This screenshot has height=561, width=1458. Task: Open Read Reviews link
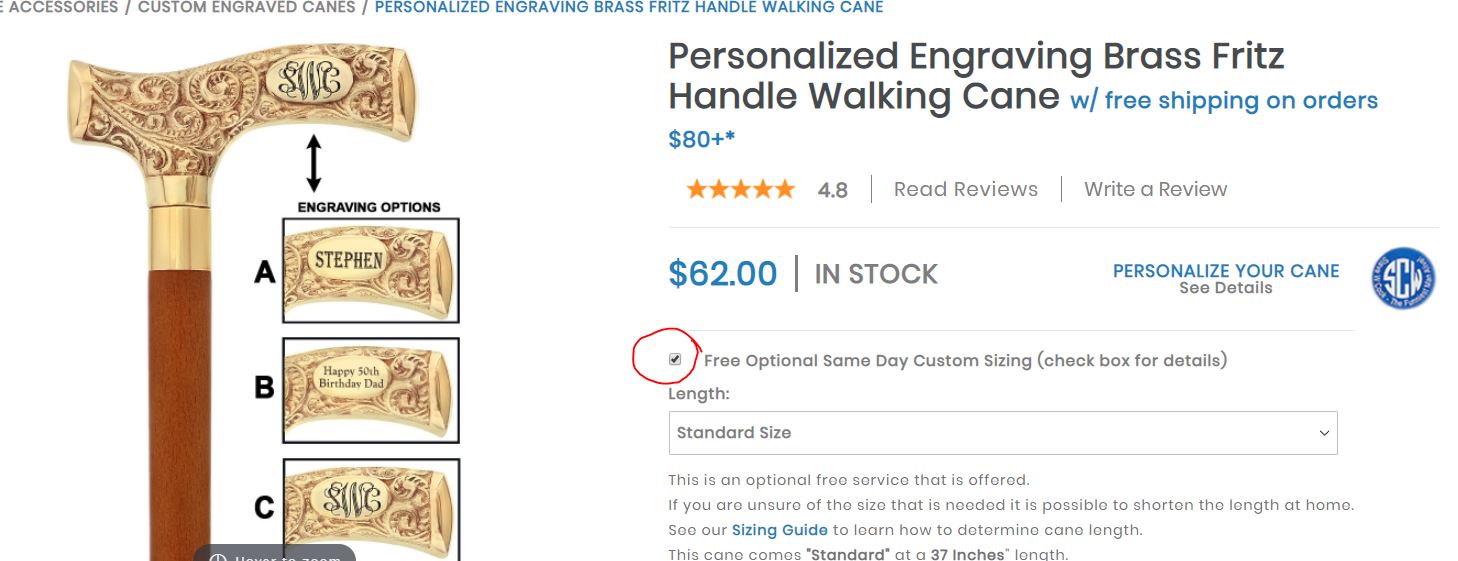click(966, 189)
